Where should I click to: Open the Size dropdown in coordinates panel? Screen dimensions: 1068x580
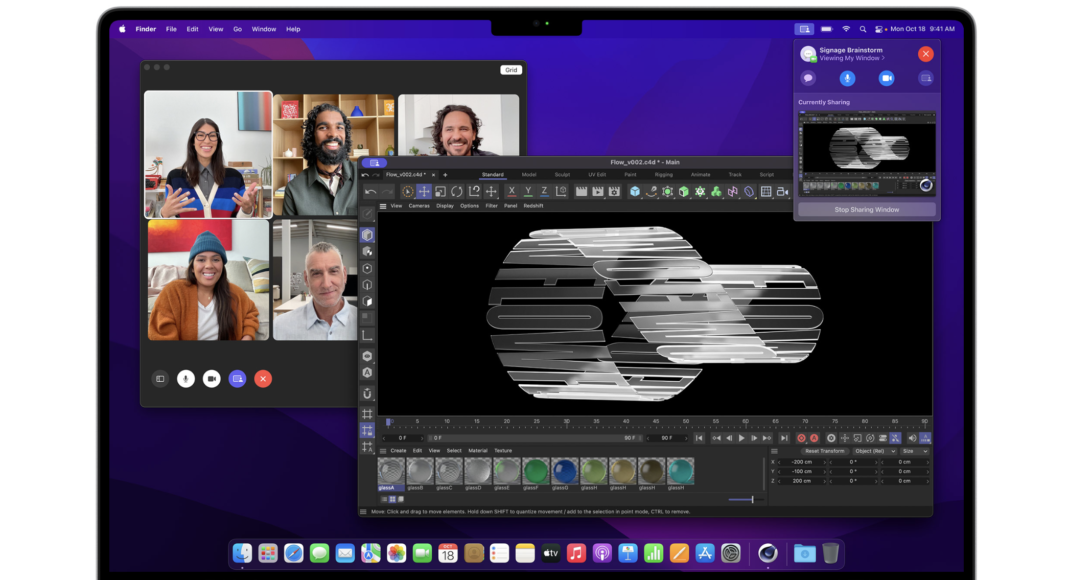915,451
